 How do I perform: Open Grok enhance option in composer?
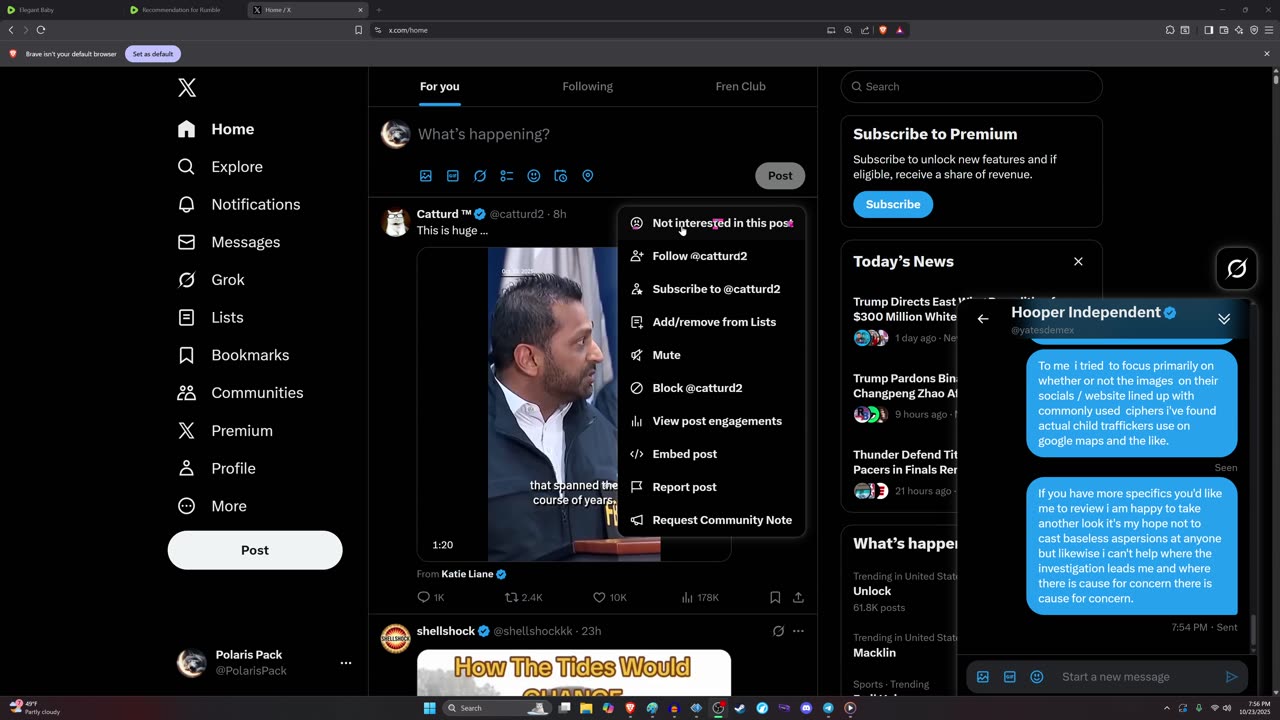[x=480, y=176]
